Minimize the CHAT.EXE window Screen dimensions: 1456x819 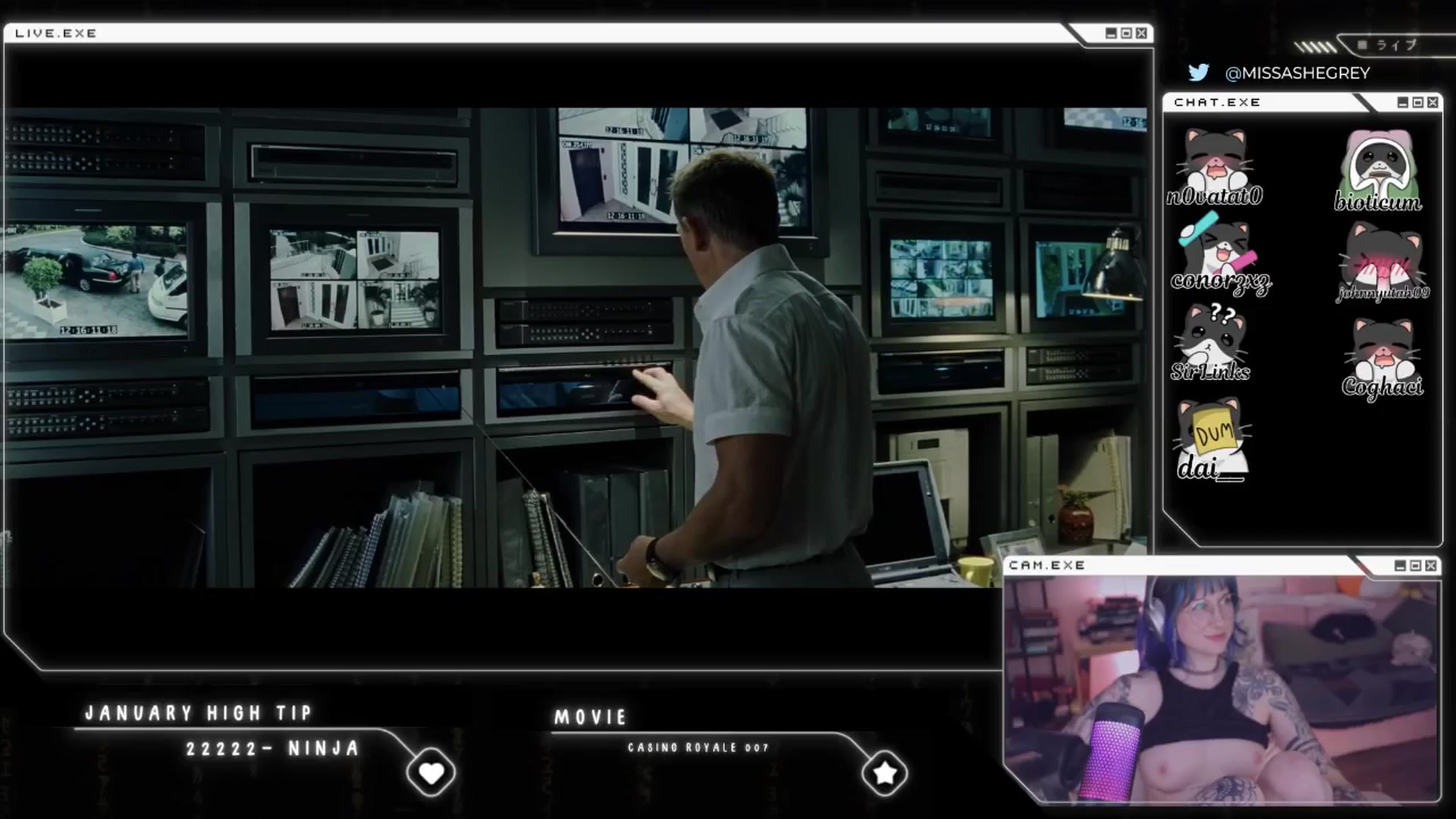click(1402, 102)
